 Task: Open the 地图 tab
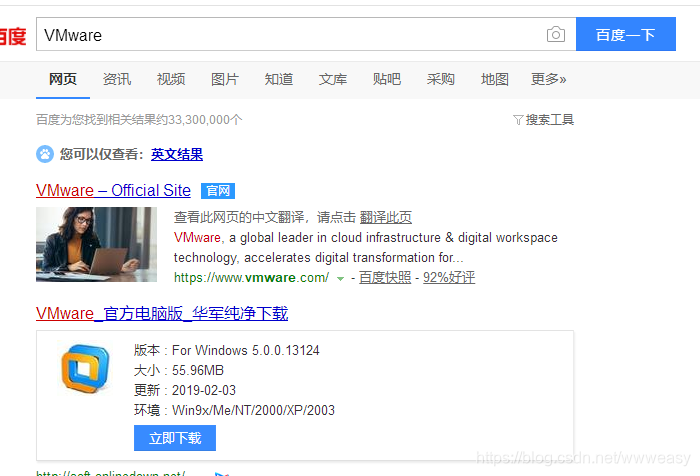click(x=495, y=79)
